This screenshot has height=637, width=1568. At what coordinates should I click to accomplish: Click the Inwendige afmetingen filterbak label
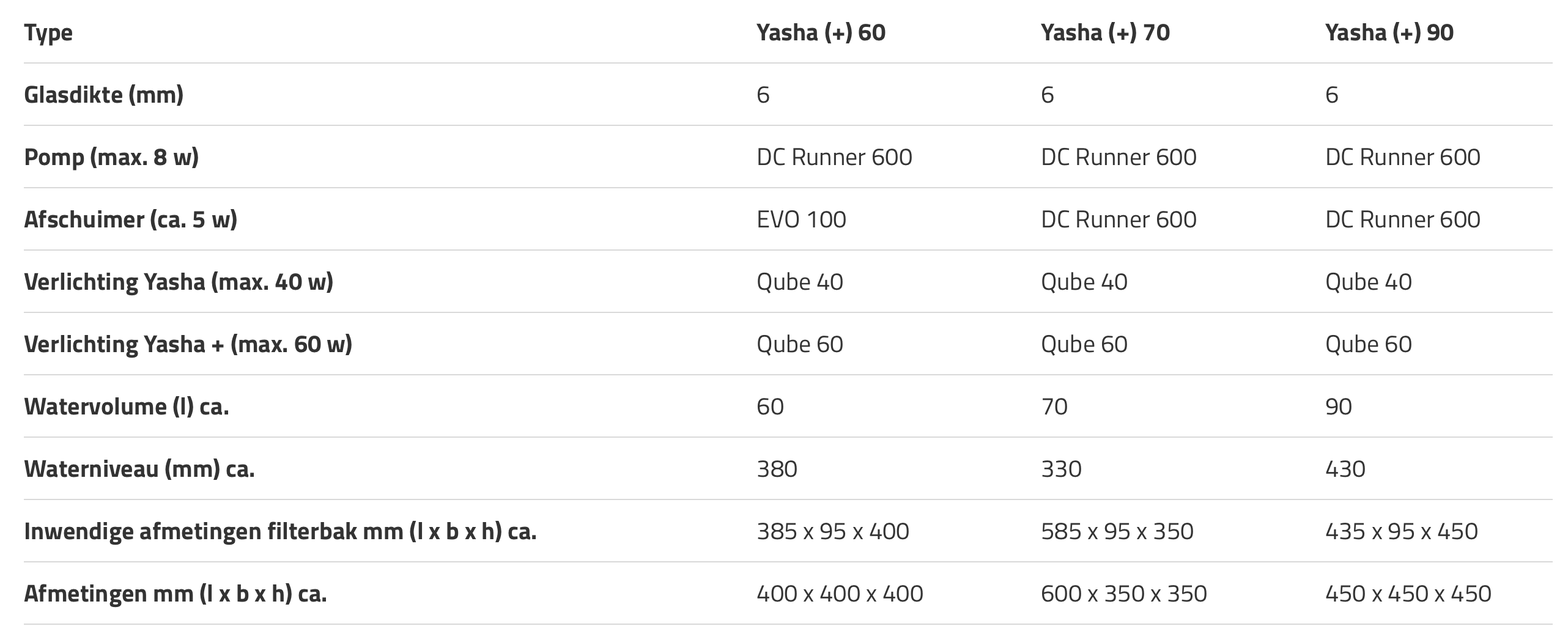(280, 531)
